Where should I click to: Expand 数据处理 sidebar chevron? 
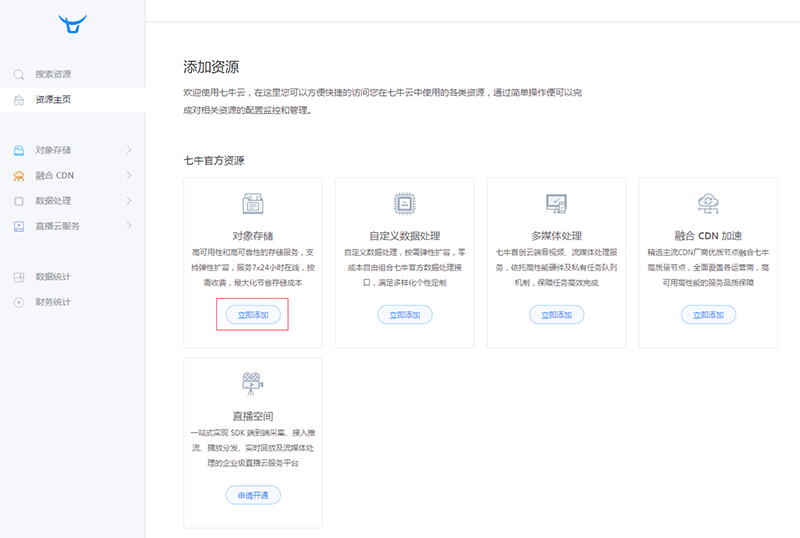129,201
